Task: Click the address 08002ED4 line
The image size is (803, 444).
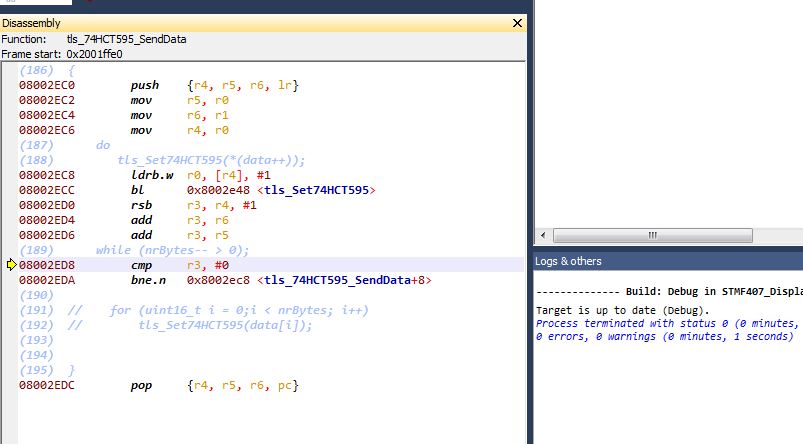Action: [123, 220]
